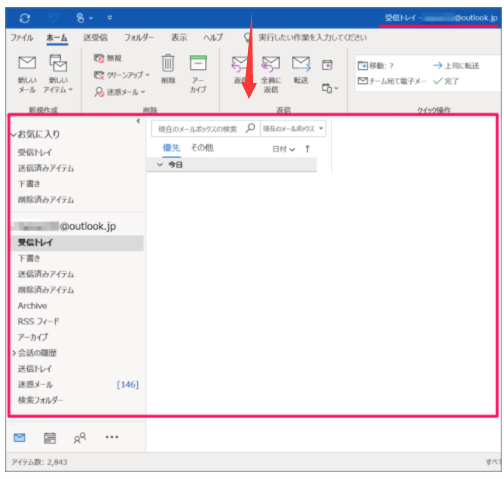
Task: Select highlighted 受信トレイ in account
Action: pos(77,243)
